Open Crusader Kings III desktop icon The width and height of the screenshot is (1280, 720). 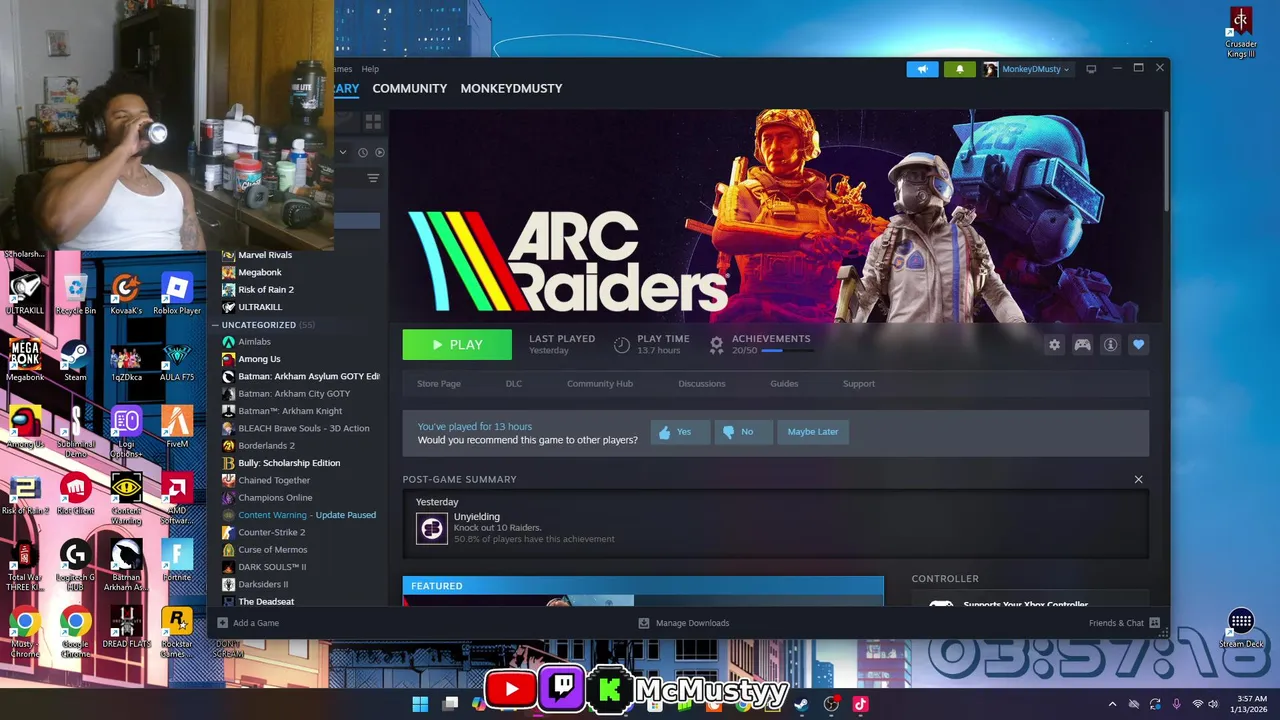(x=1241, y=32)
